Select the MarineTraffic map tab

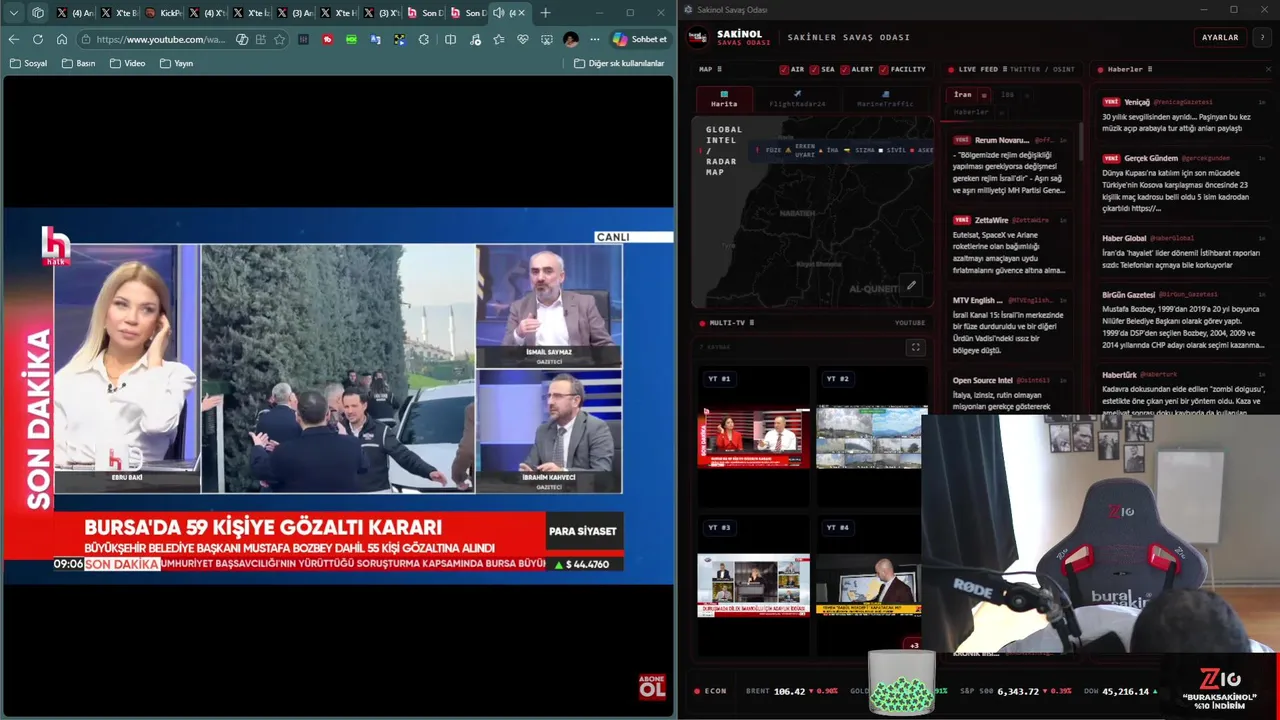pos(884,99)
